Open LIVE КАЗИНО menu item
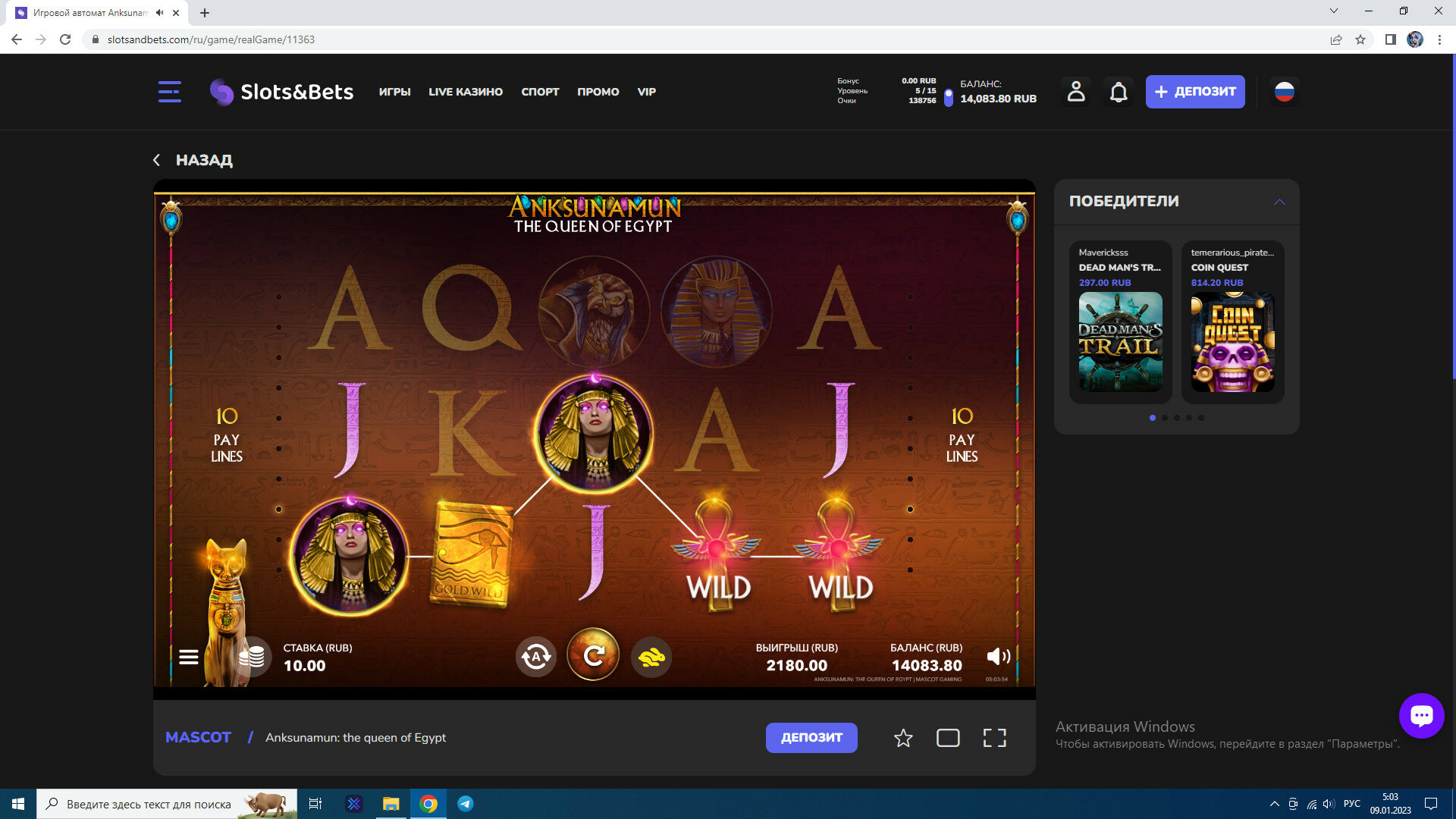Image resolution: width=1456 pixels, height=819 pixels. (x=466, y=92)
